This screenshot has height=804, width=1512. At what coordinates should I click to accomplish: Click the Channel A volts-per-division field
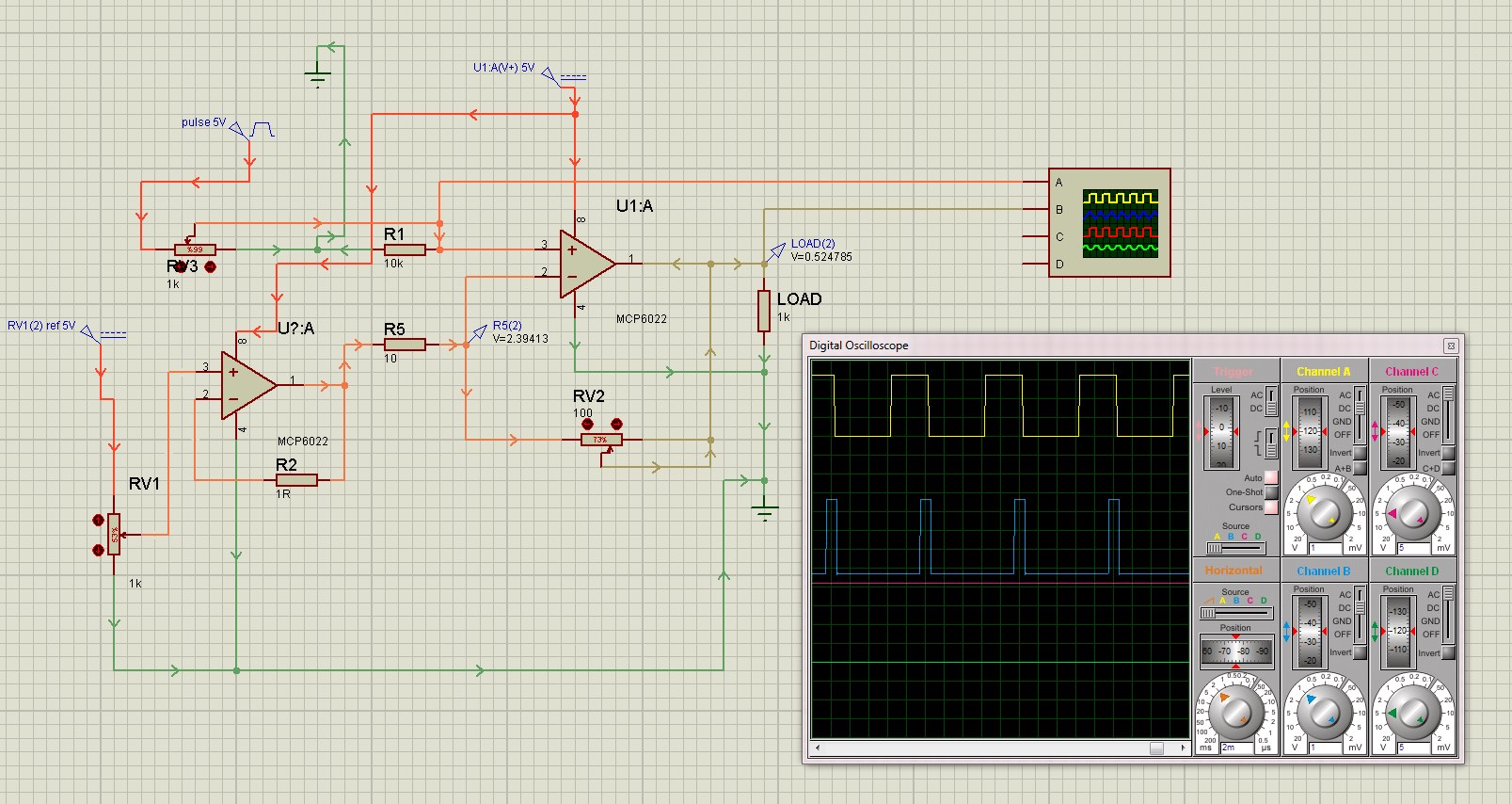(x=1326, y=548)
